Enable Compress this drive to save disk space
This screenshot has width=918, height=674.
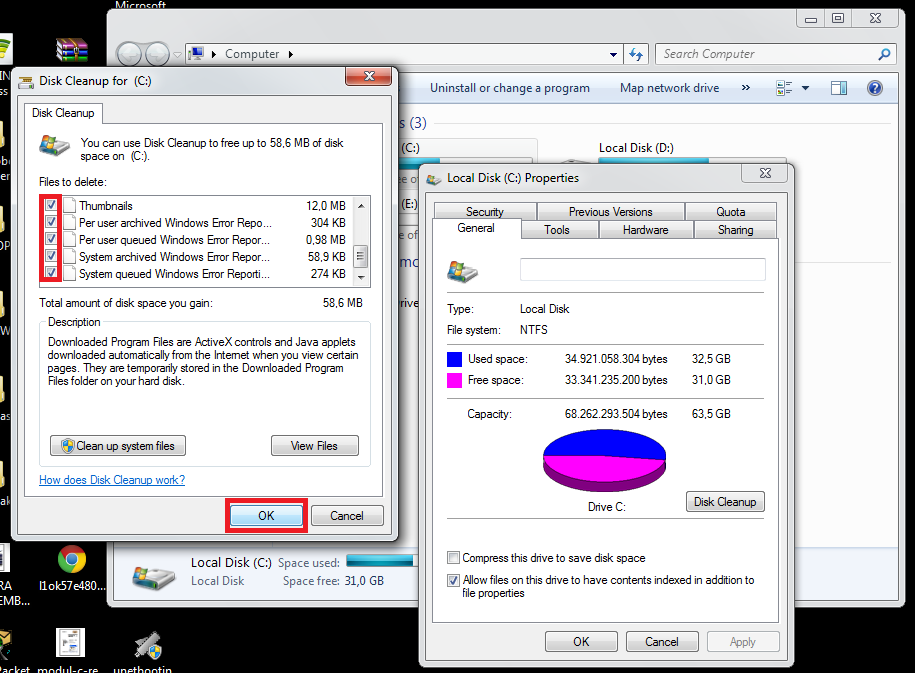point(453,557)
